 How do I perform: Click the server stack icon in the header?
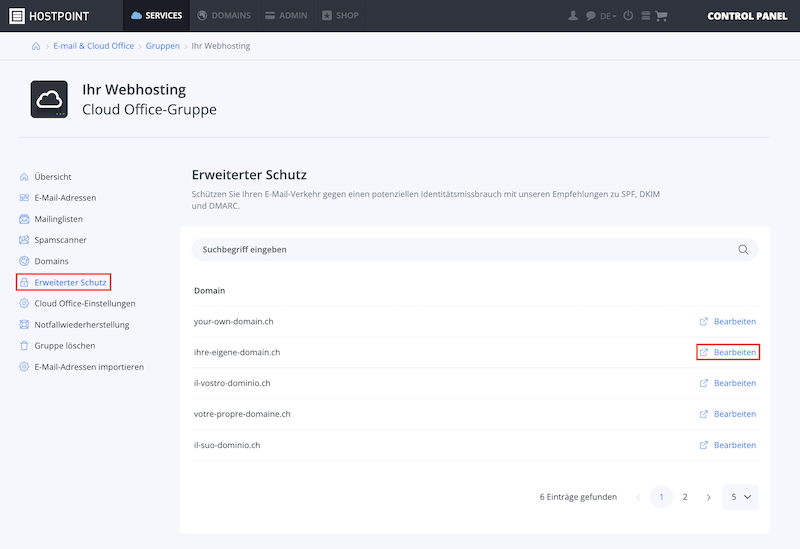click(645, 16)
